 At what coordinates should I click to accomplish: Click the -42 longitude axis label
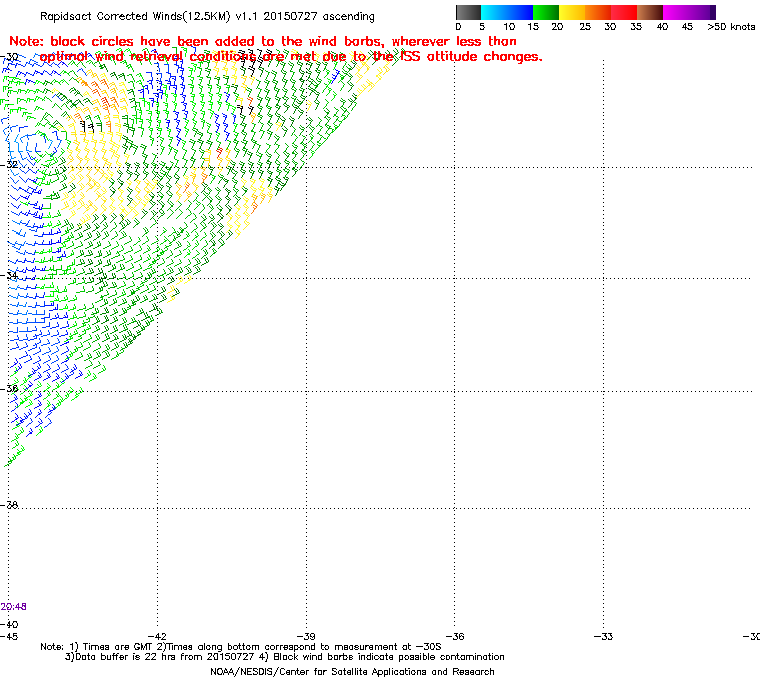(157, 636)
